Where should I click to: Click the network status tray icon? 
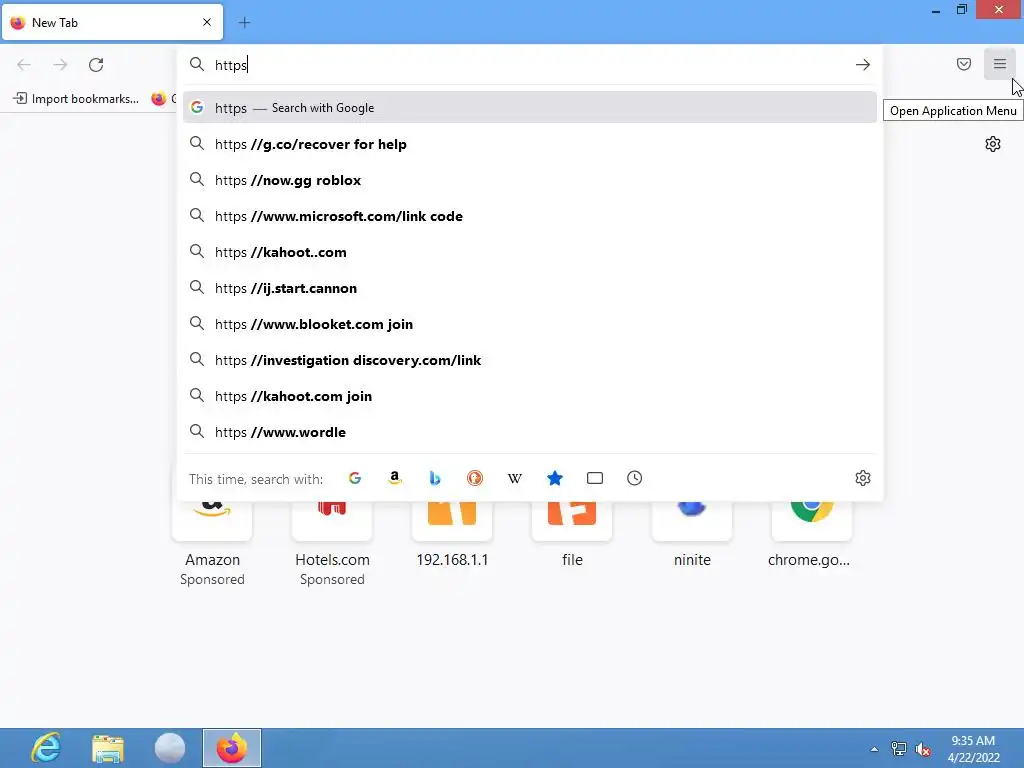899,749
